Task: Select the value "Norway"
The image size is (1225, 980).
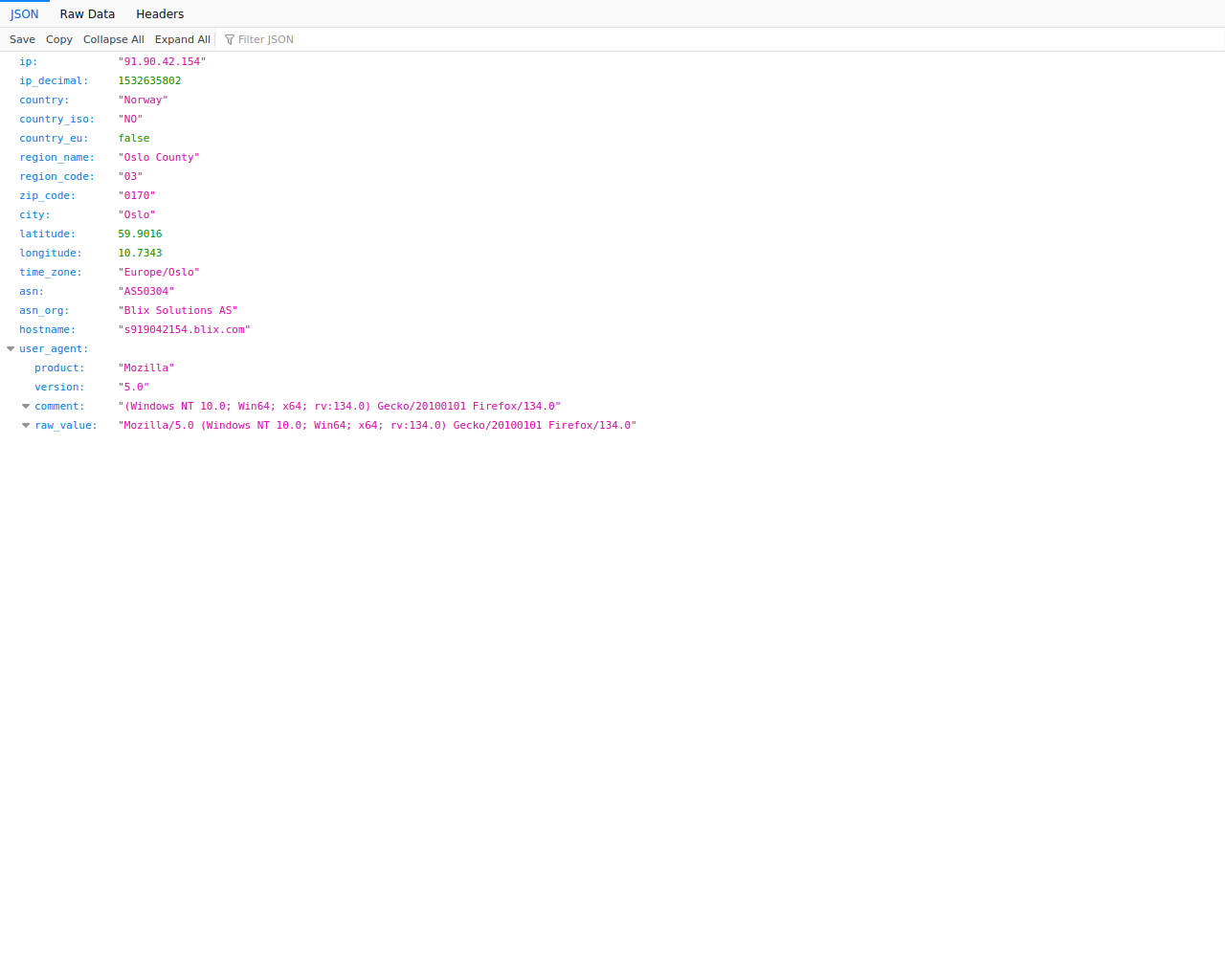Action: point(143,100)
